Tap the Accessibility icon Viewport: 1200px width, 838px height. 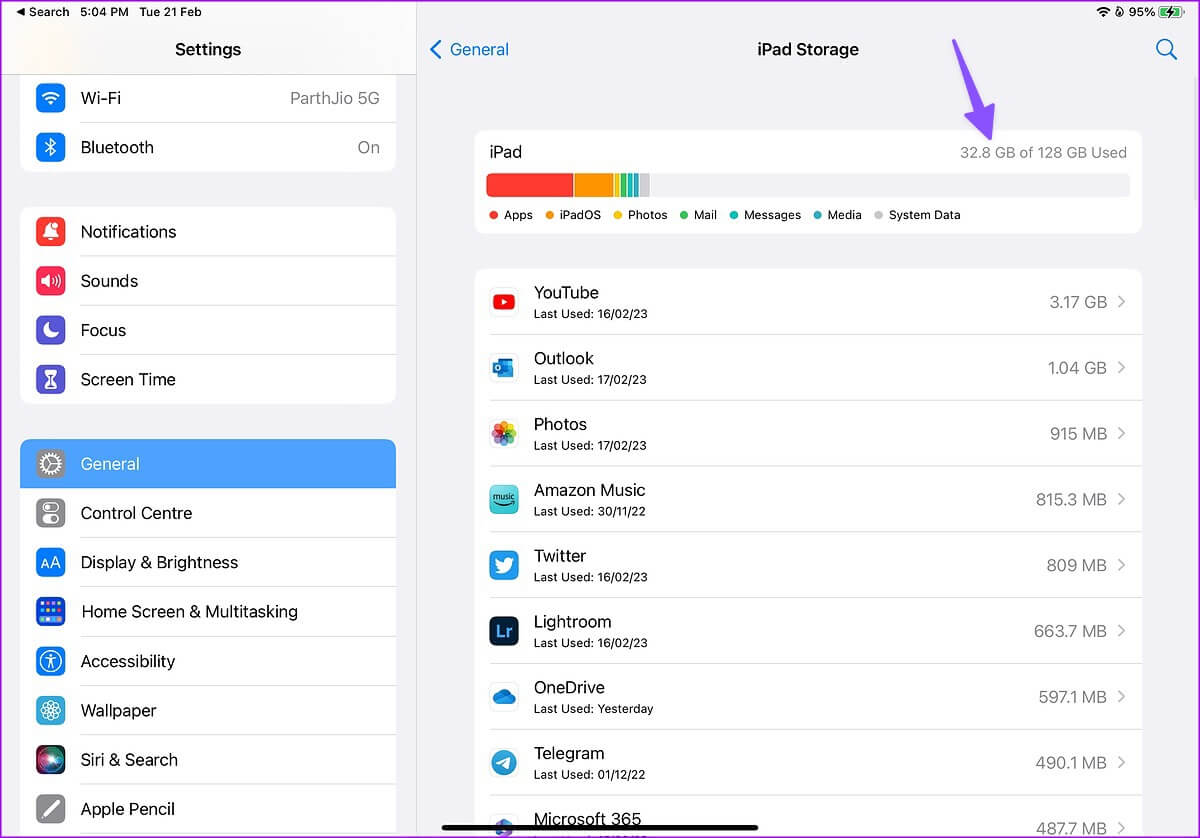(51, 661)
